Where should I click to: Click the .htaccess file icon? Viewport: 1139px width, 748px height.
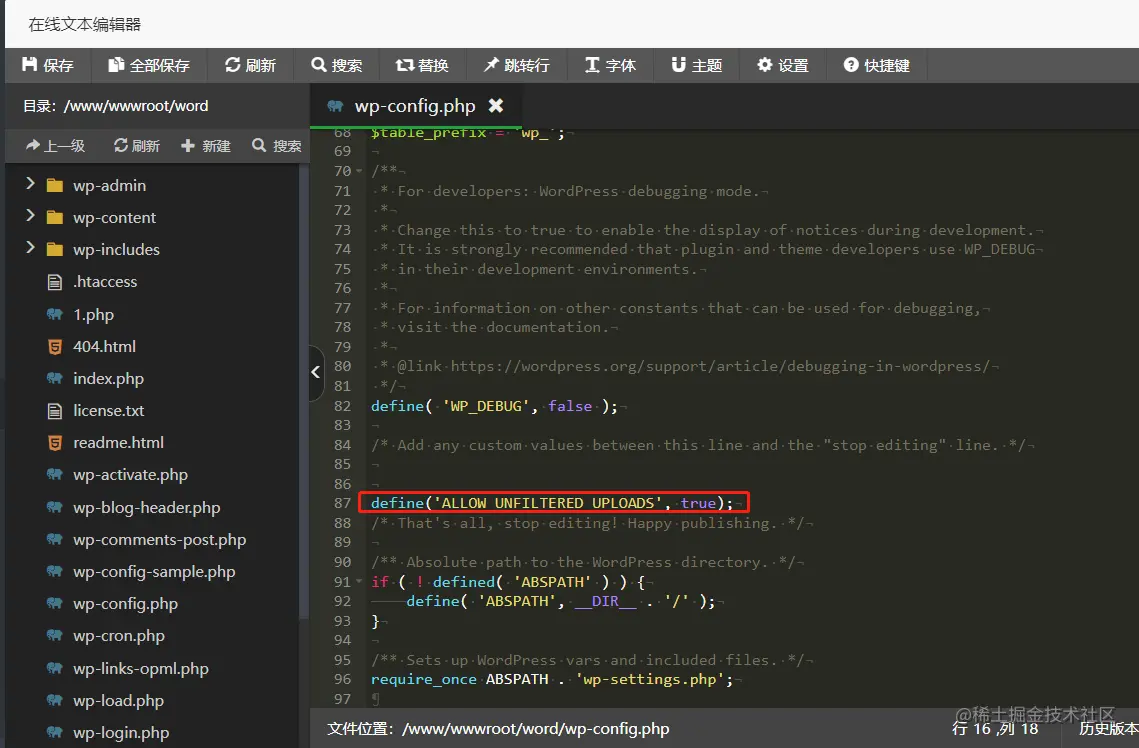(54, 282)
